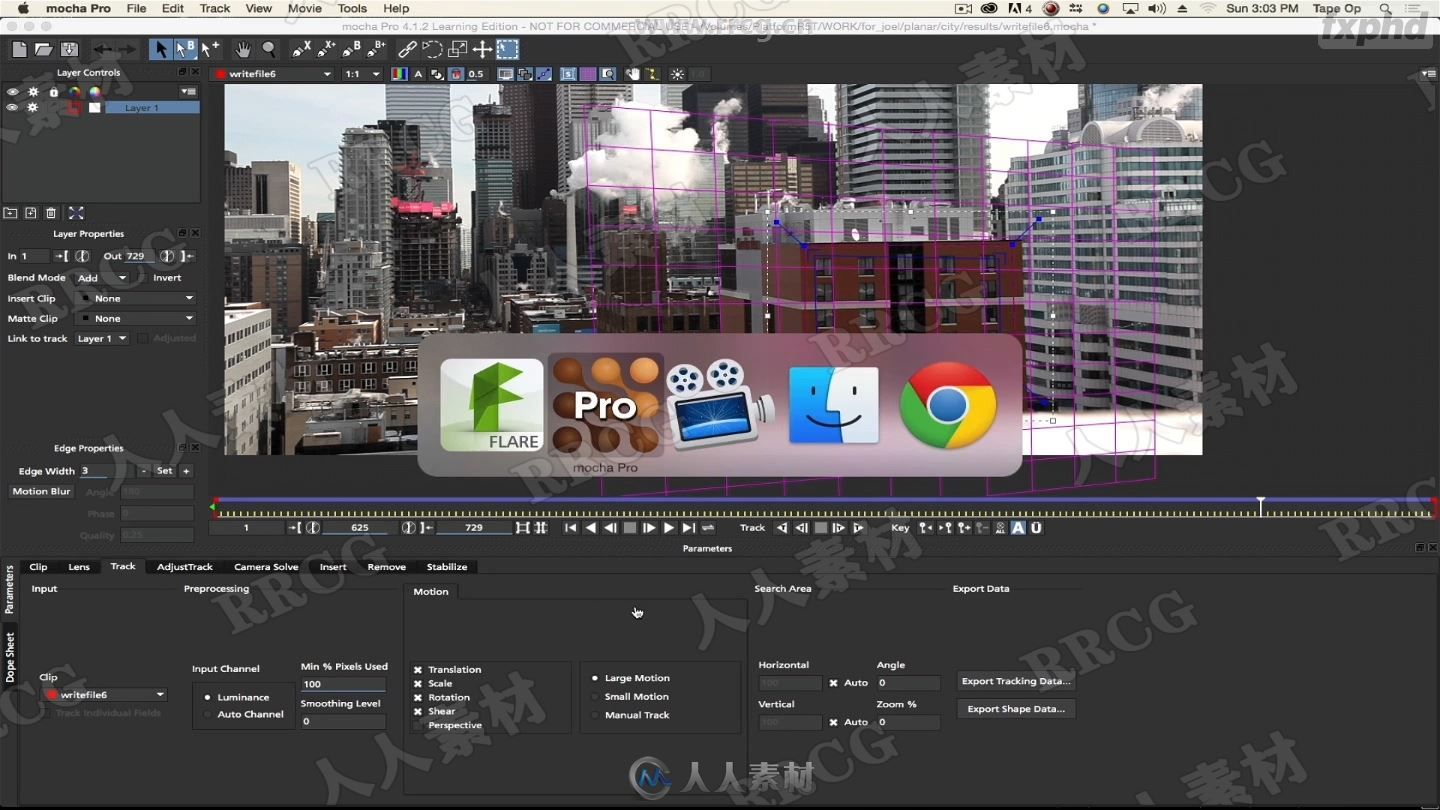
Task: Open the Stabilize tab
Action: [x=447, y=567]
